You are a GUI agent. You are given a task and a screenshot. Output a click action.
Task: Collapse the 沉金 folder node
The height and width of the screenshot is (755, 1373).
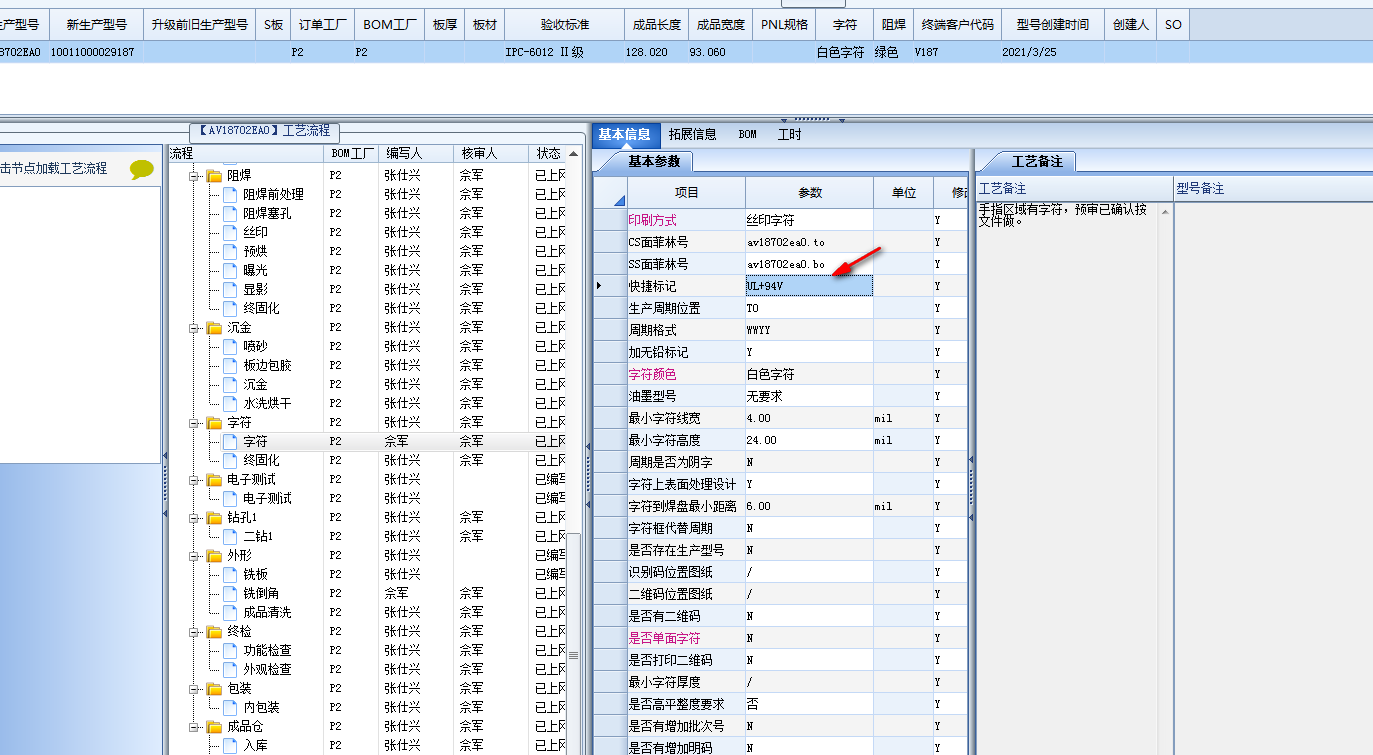[x=194, y=327]
